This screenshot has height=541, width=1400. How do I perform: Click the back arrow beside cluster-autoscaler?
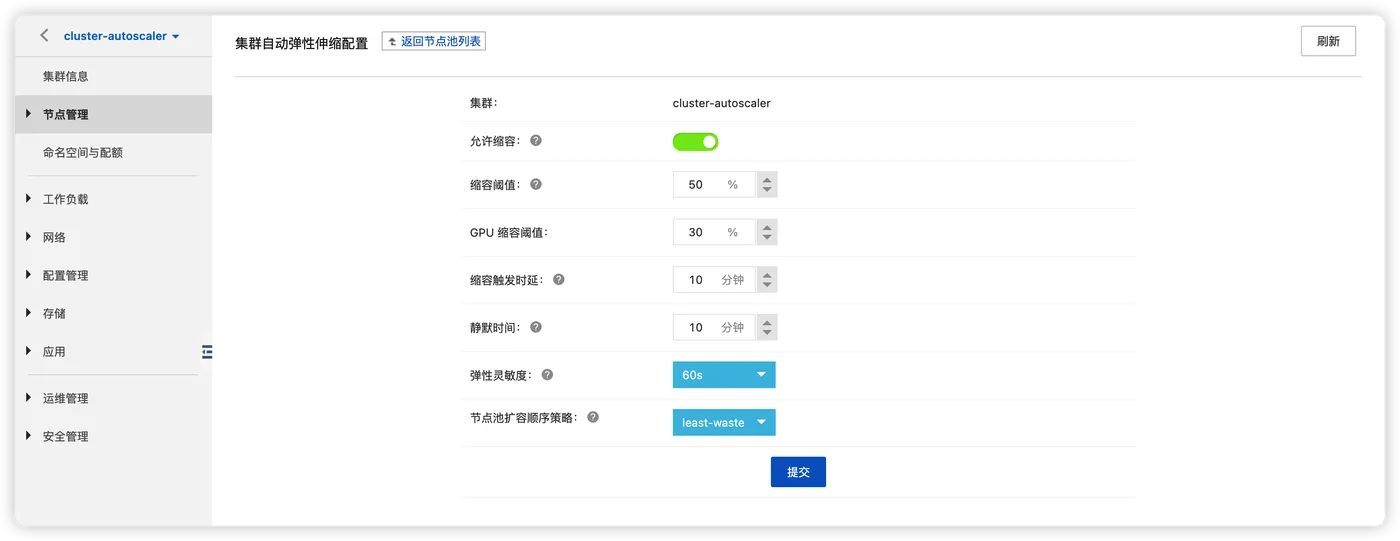tap(44, 36)
